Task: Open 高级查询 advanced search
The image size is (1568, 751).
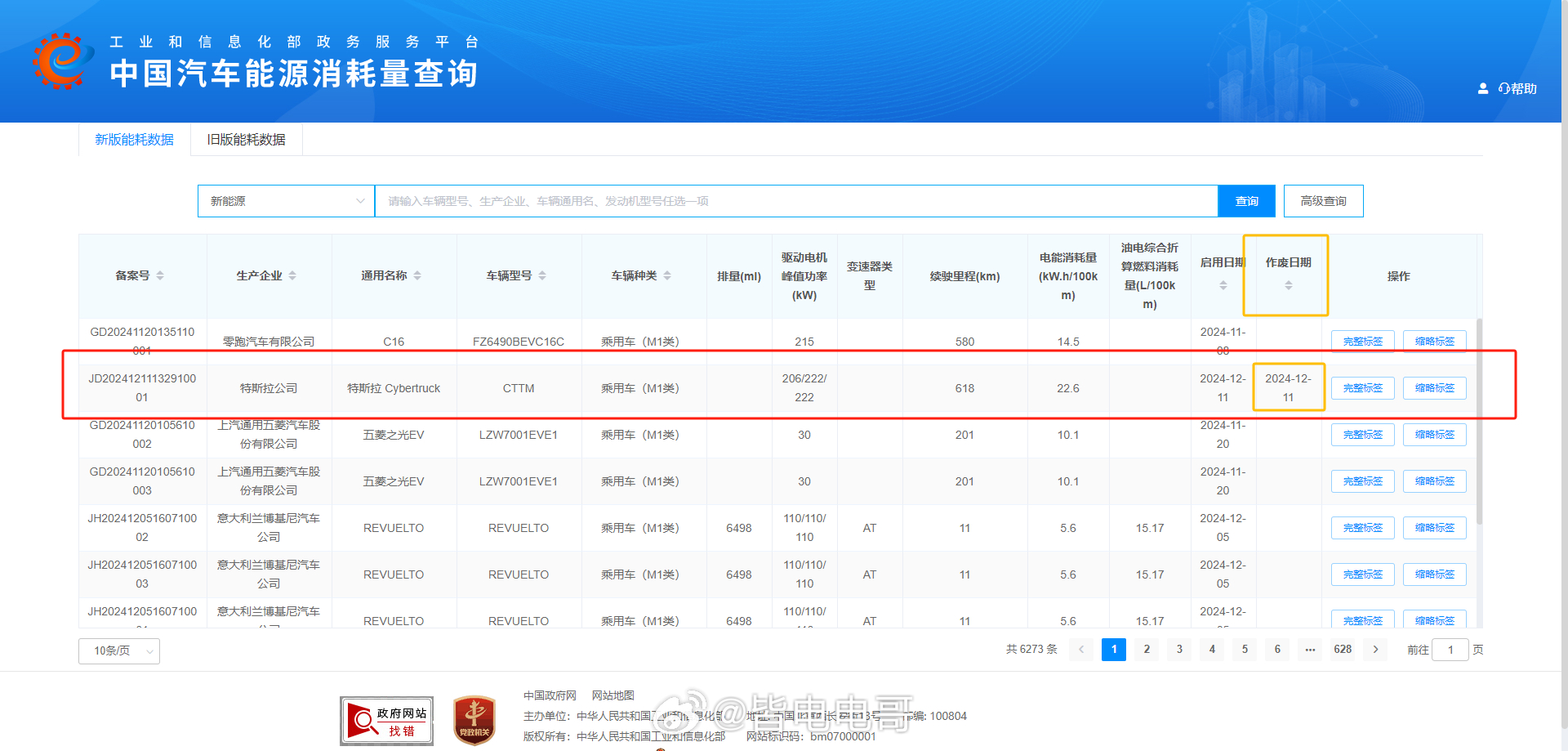Action: pos(1323,201)
